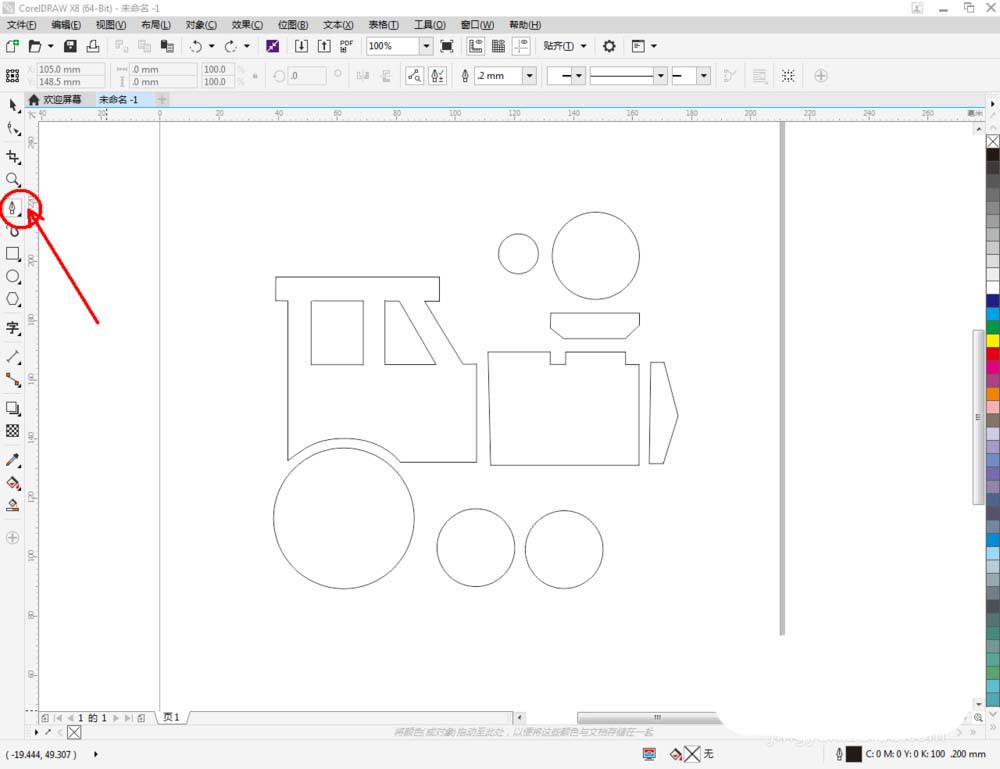
Task: Toggle Show Guidelines button
Action: 522,46
